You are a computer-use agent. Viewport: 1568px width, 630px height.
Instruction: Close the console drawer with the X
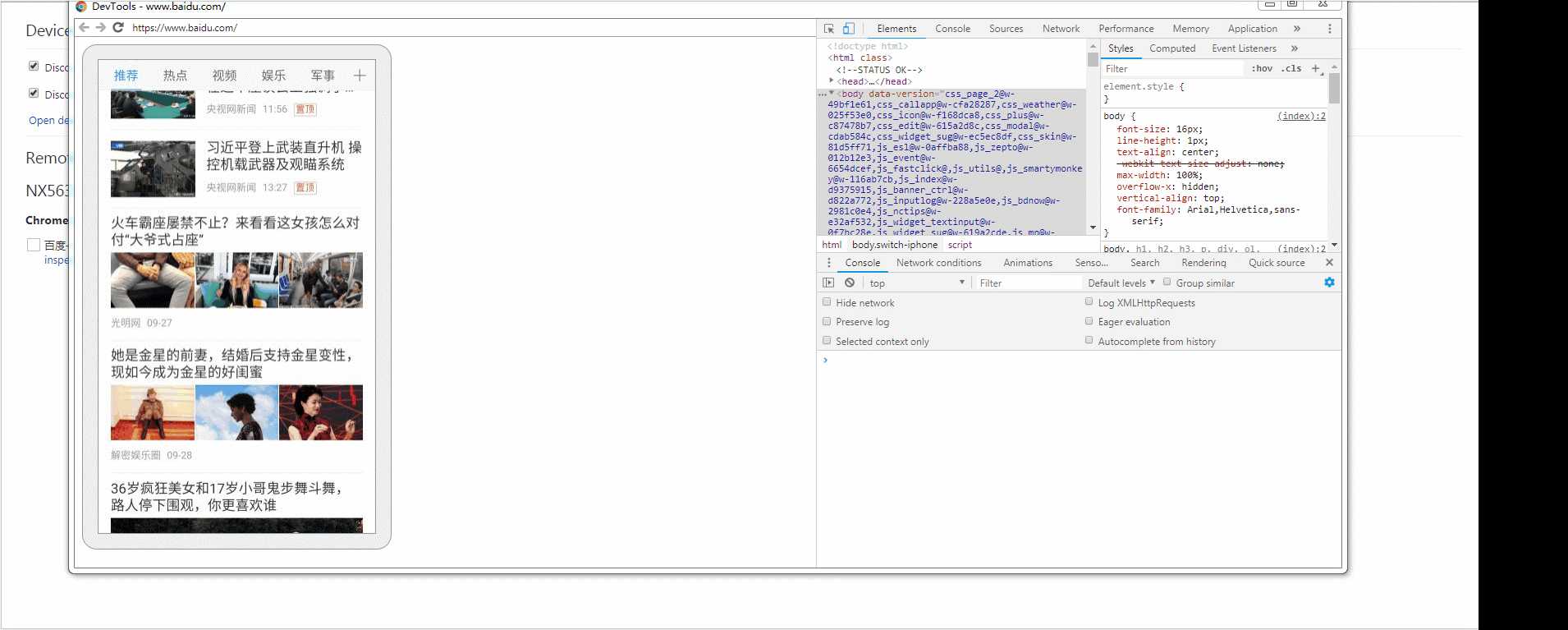point(1329,263)
